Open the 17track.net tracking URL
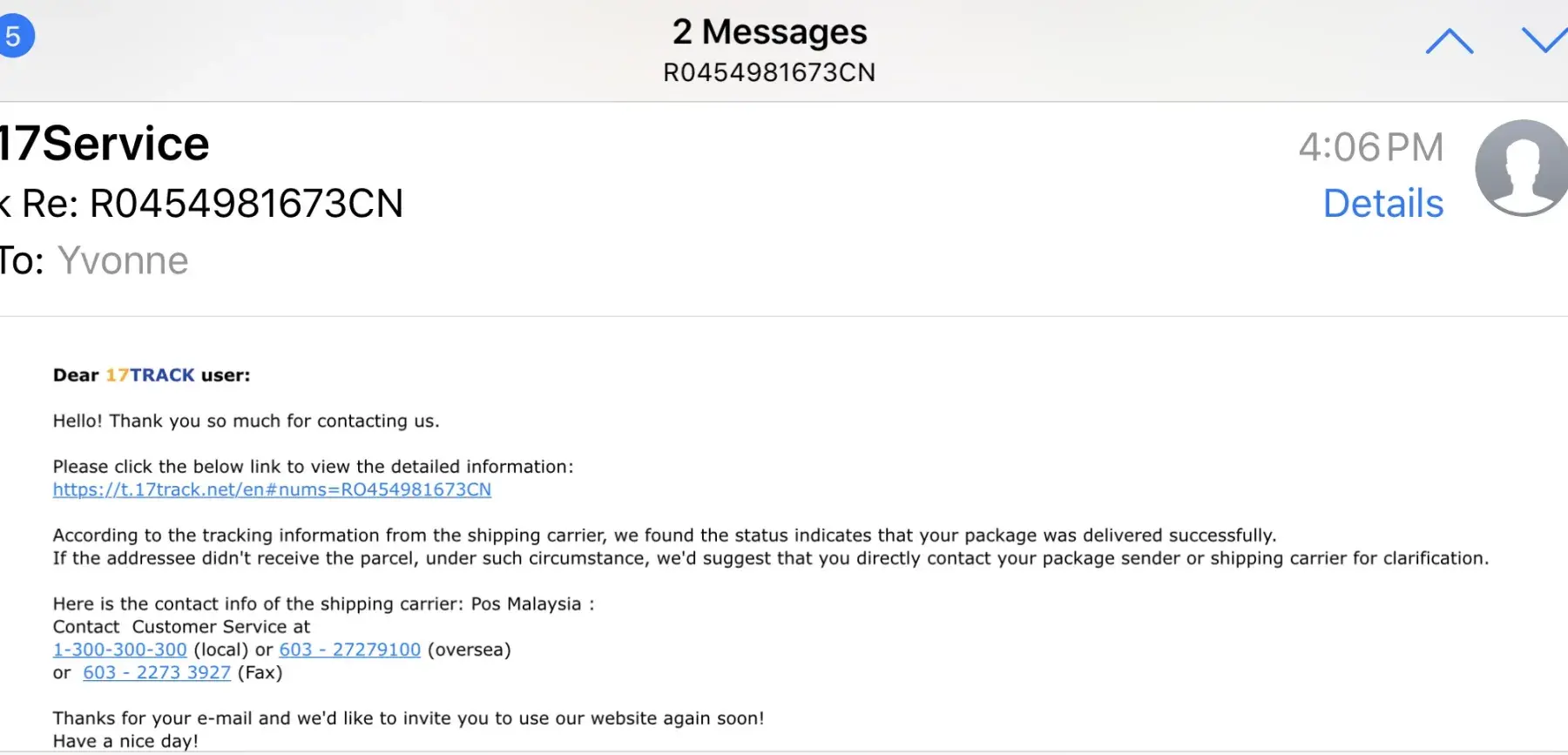 pos(272,489)
